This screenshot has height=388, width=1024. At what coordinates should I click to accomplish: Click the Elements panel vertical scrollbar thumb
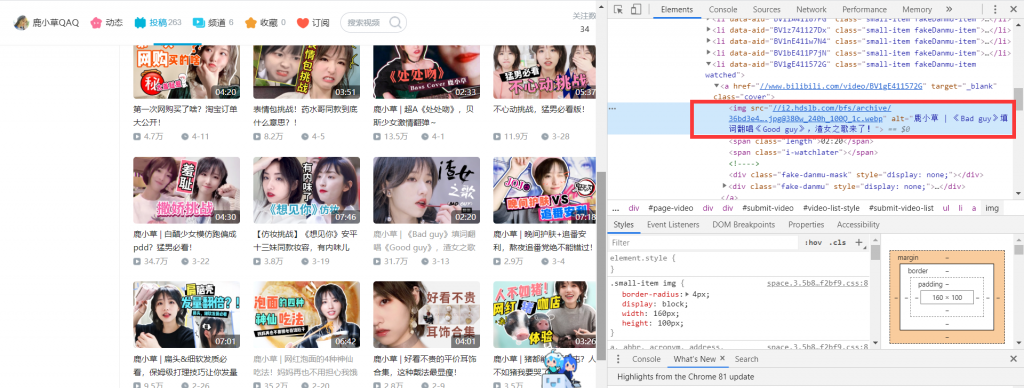click(1019, 99)
